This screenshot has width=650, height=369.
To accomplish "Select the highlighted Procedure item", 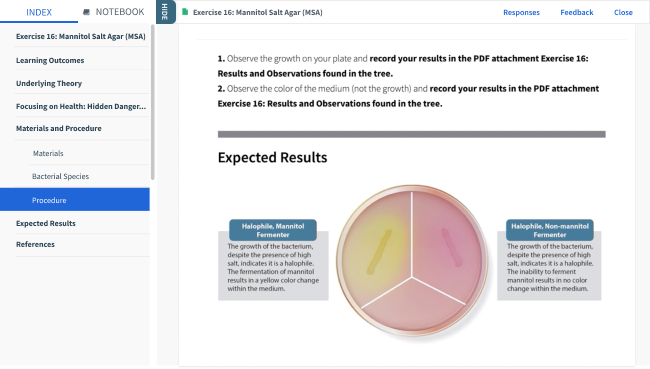I will click(x=75, y=200).
